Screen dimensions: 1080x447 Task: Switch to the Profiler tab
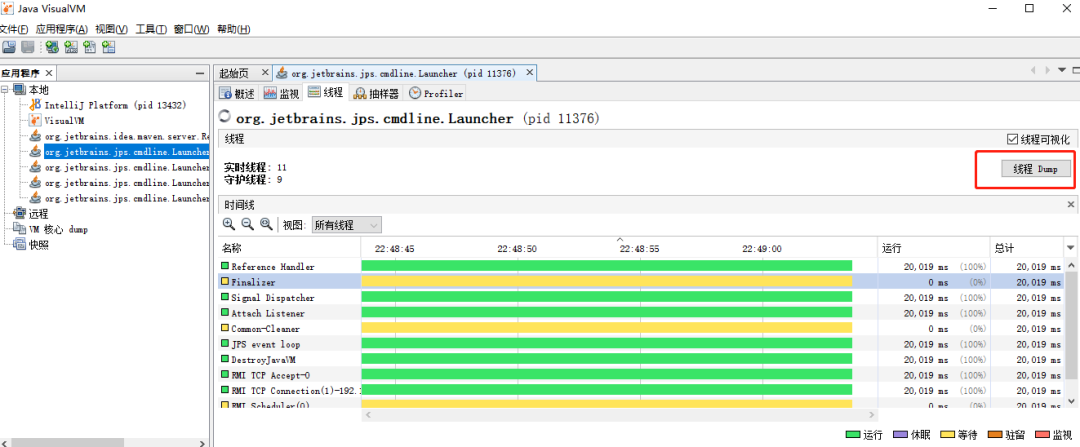(436, 93)
